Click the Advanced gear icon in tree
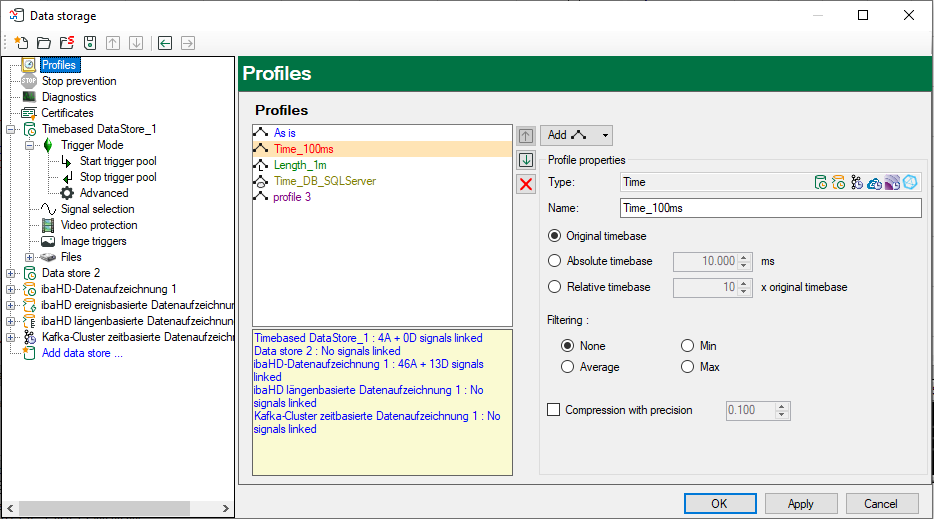The width and height of the screenshot is (934, 519). [x=67, y=193]
